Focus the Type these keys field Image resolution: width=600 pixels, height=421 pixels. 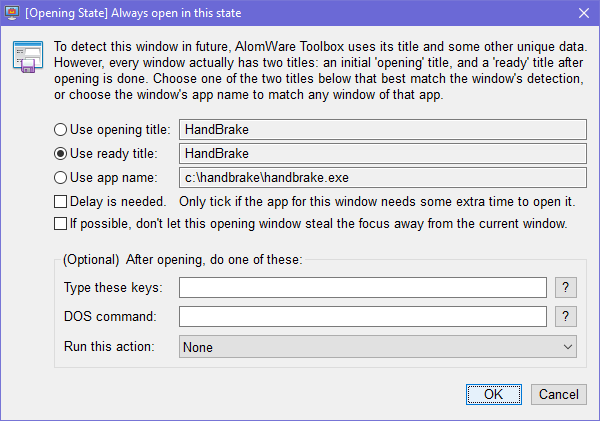pos(363,288)
